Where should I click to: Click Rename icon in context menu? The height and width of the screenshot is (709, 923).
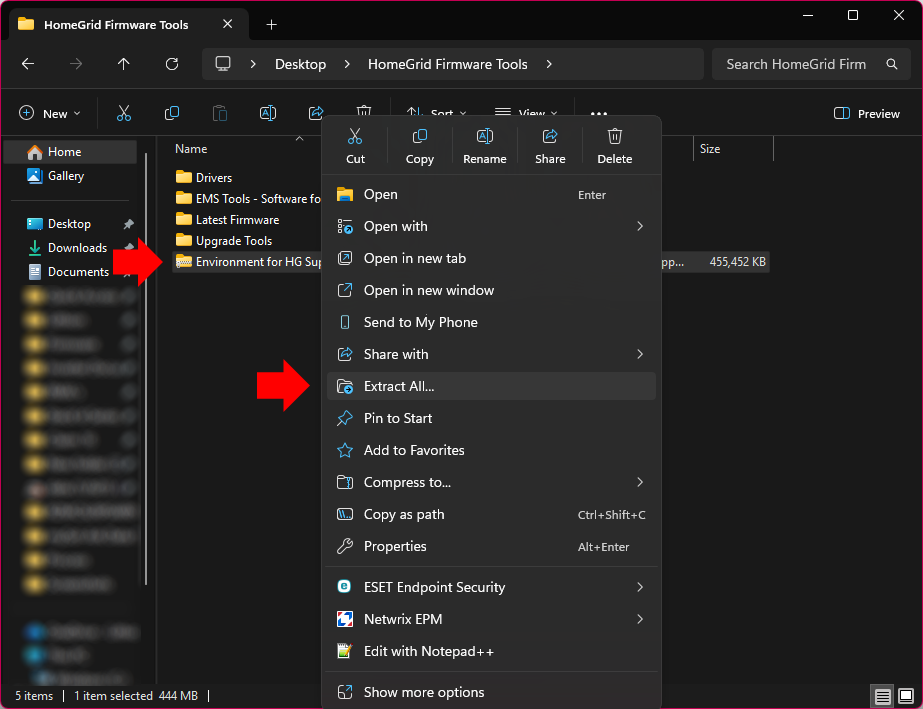point(484,146)
